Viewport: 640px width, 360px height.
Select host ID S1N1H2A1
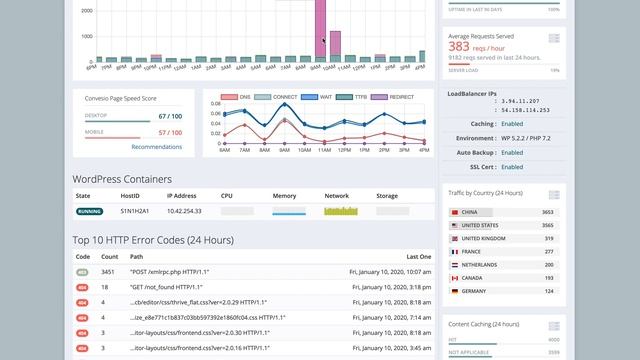coord(135,211)
